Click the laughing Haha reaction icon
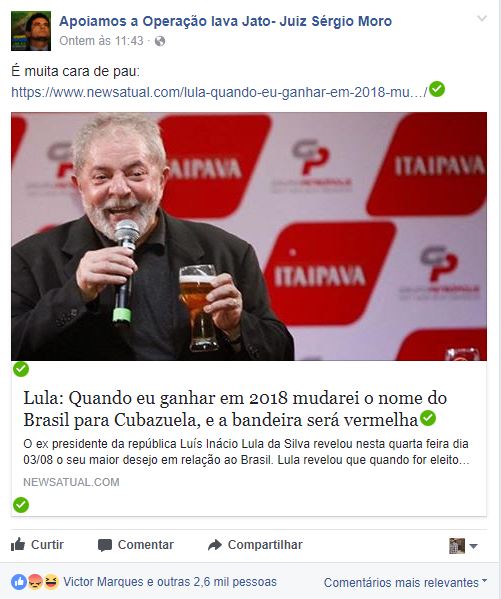This screenshot has height=599, width=501. pyautogui.click(x=51, y=582)
